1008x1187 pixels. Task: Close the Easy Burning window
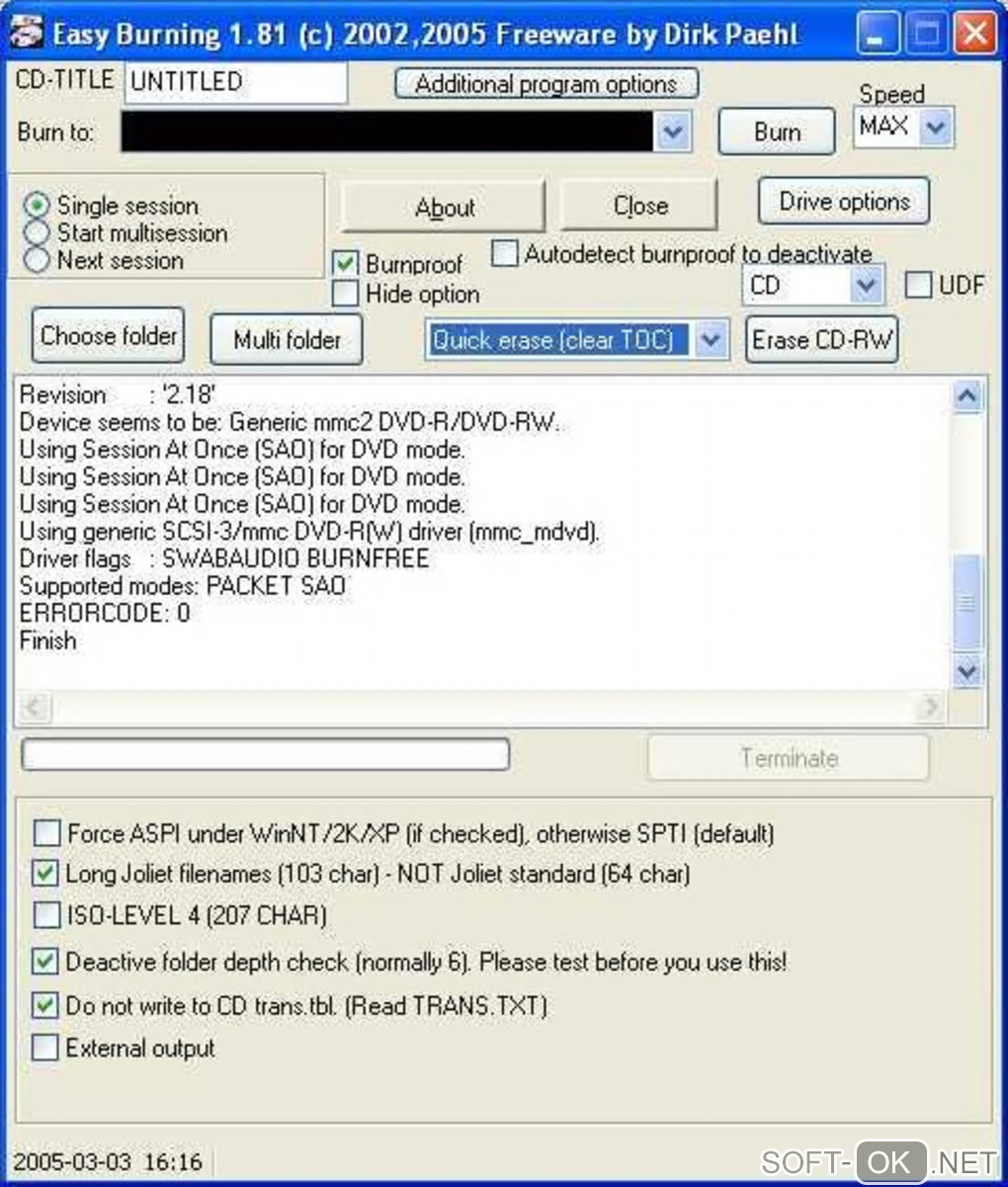point(976,35)
